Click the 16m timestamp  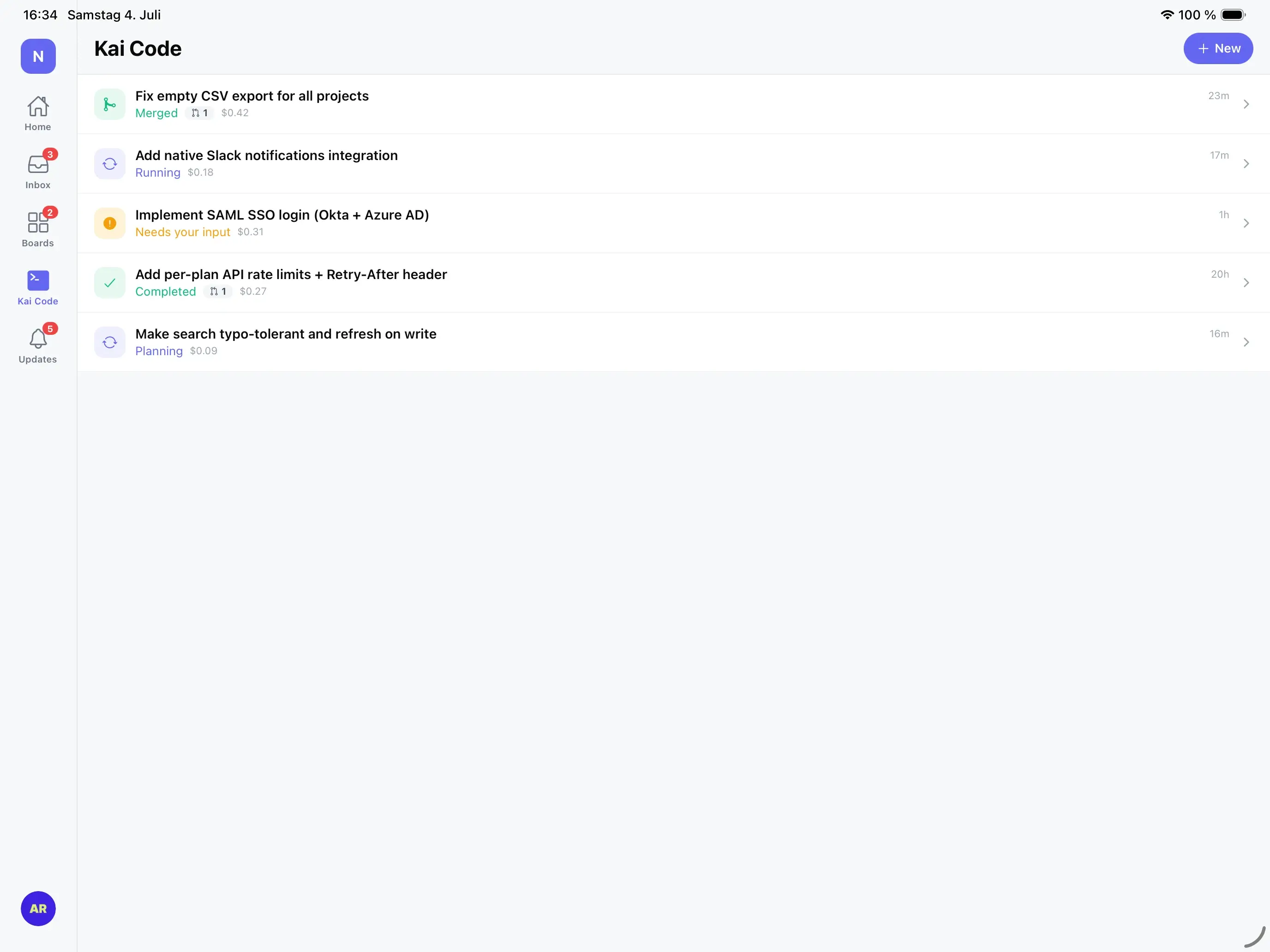(1220, 334)
